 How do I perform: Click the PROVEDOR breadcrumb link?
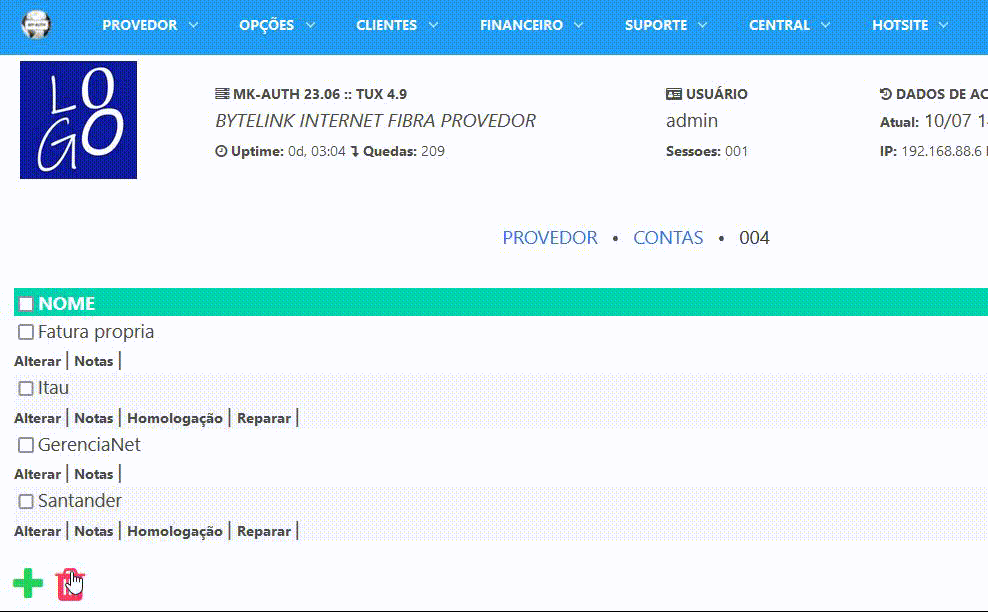[x=550, y=238]
